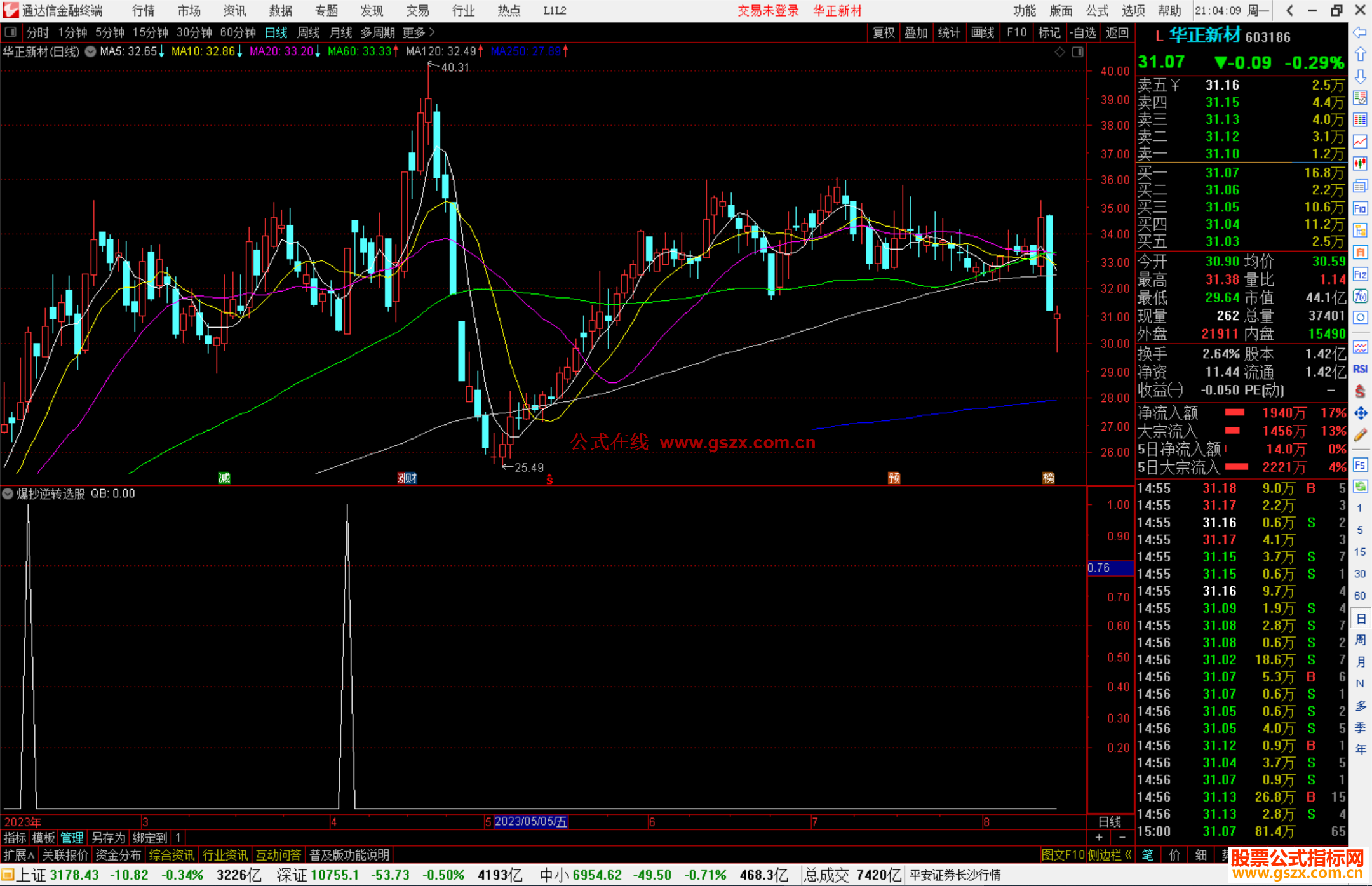Click the four-way move arrows icon
Screen dimensions: 1372x886
click(1360, 413)
